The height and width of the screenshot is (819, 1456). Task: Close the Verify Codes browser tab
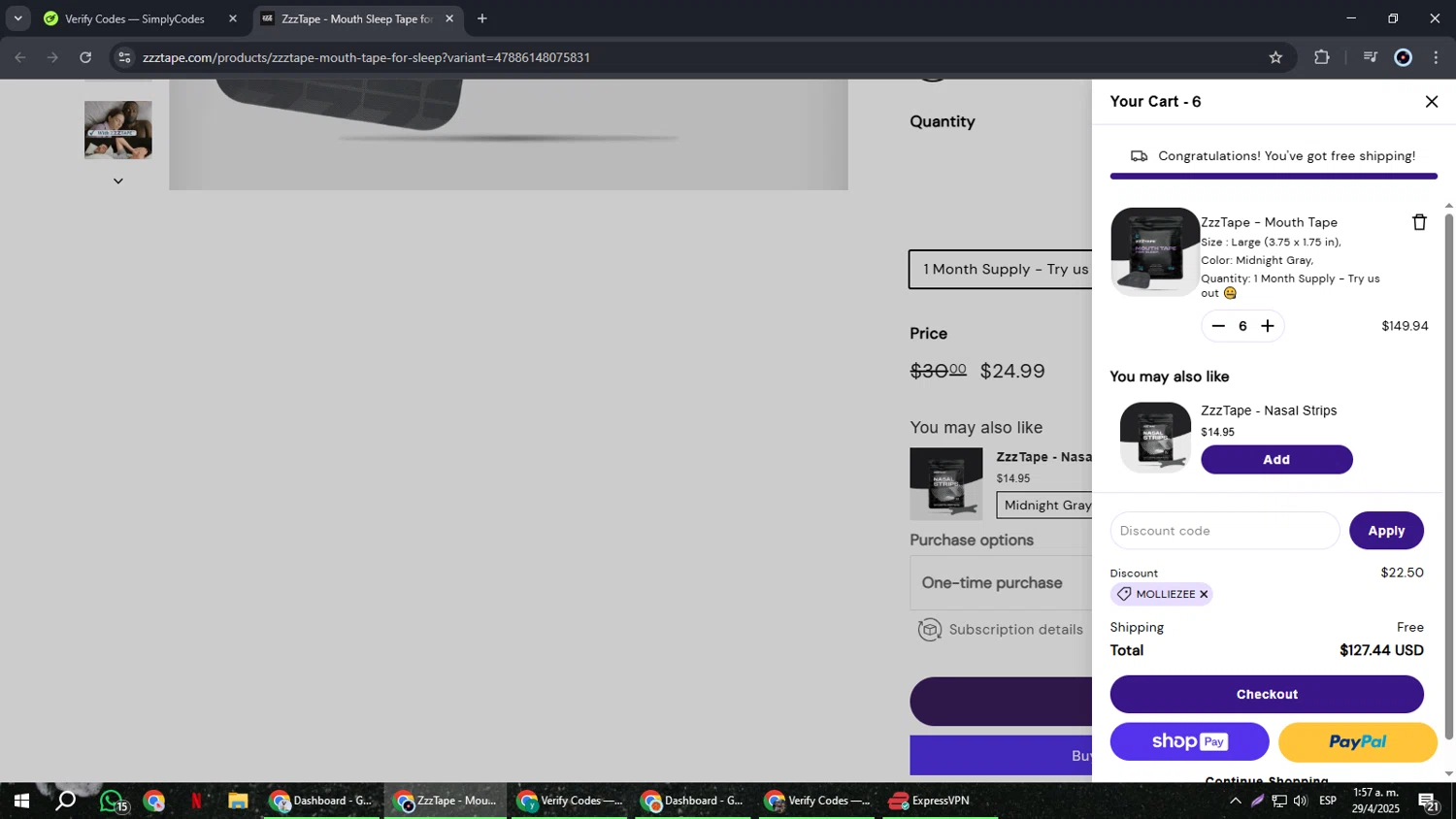pos(233,18)
